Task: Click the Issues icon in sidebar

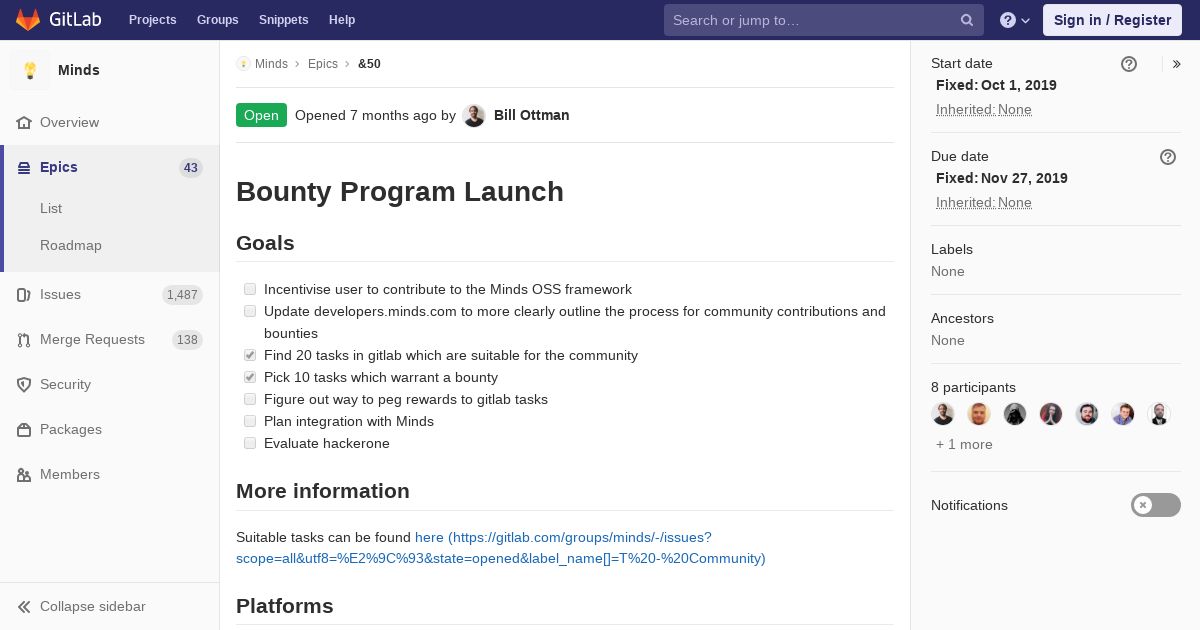Action: [x=24, y=295]
